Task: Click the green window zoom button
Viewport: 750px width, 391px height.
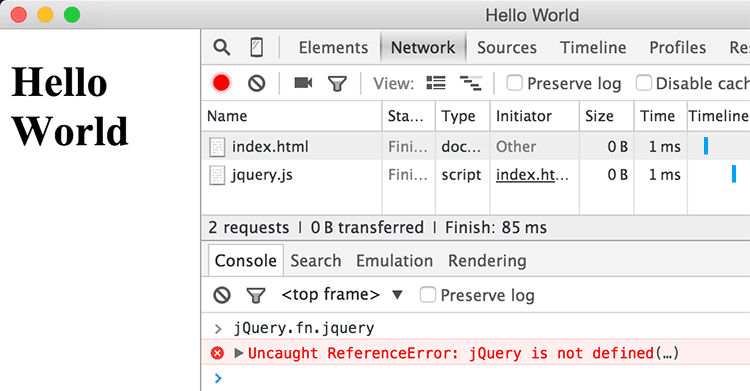Action: [x=72, y=15]
